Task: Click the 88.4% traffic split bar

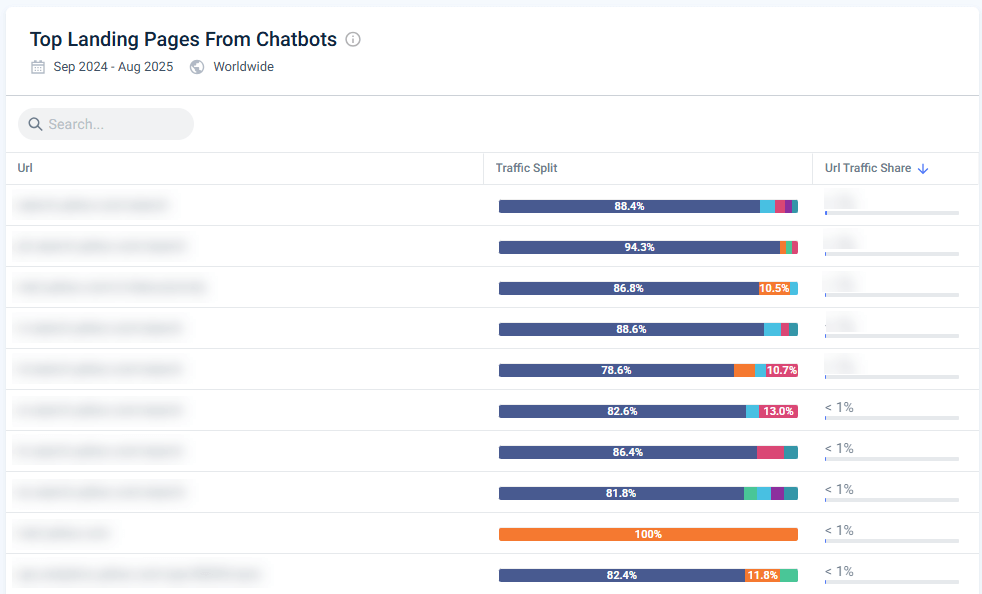Action: tap(629, 205)
